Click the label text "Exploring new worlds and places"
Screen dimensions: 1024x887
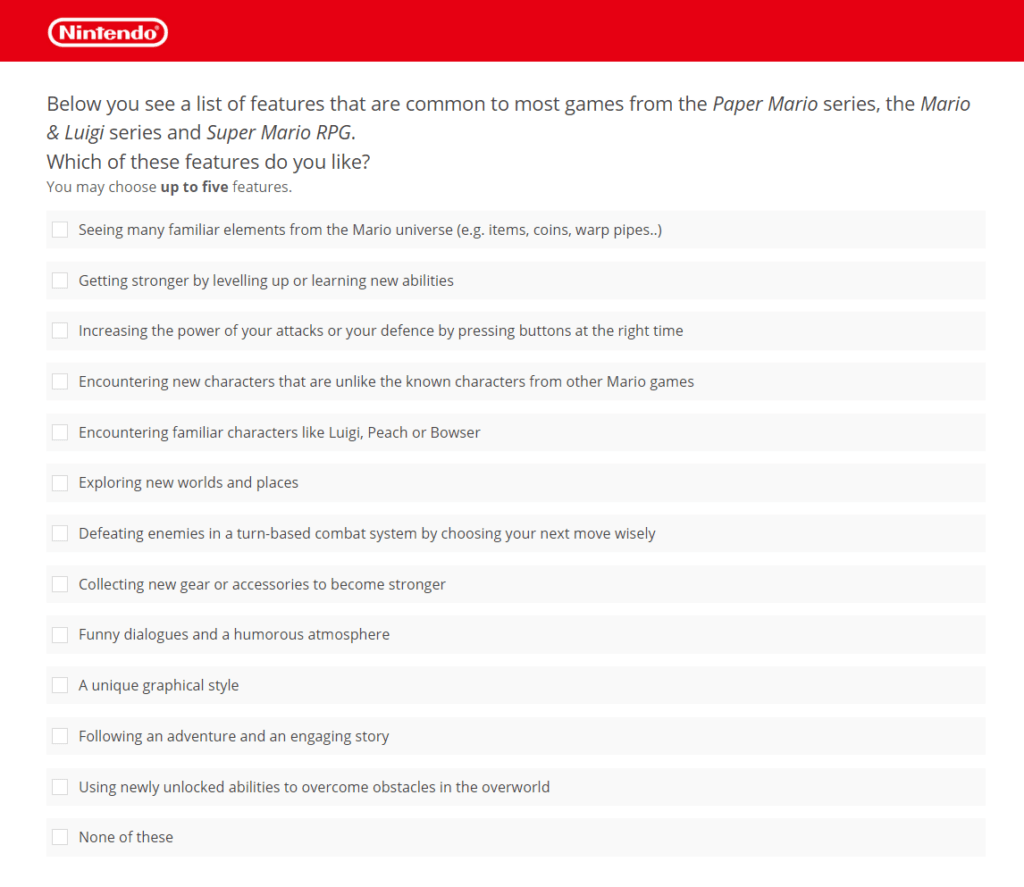pos(188,482)
